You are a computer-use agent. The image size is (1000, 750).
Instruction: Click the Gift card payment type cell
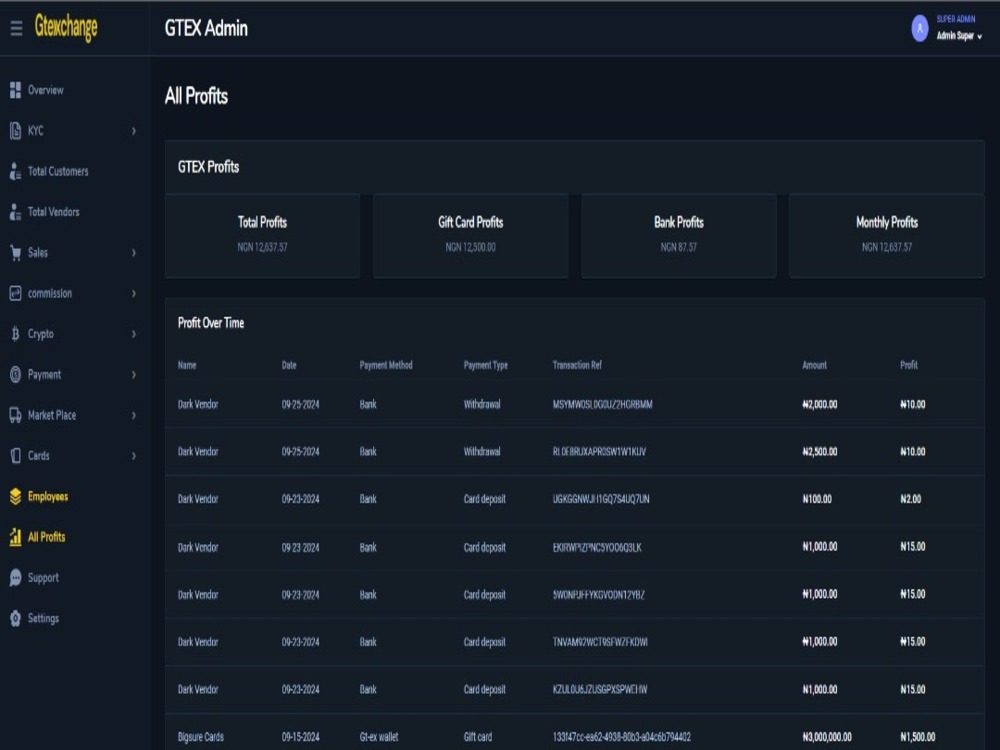pyautogui.click(x=478, y=737)
